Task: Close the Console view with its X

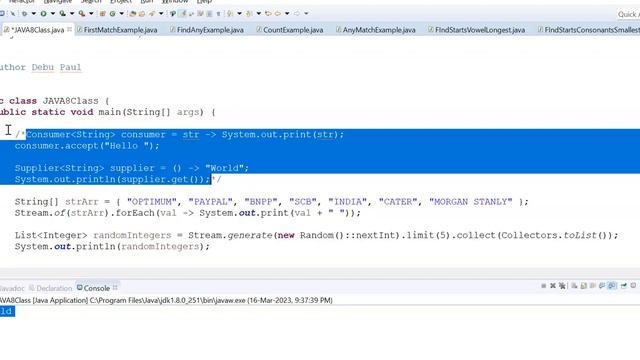Action: coord(116,288)
